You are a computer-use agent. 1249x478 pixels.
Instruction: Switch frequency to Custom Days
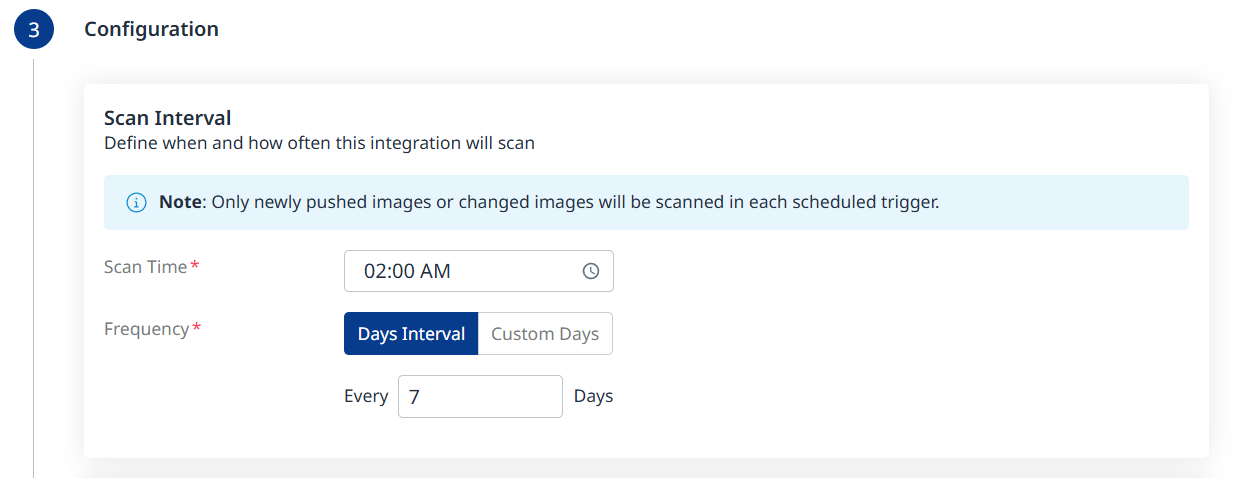pyautogui.click(x=545, y=334)
